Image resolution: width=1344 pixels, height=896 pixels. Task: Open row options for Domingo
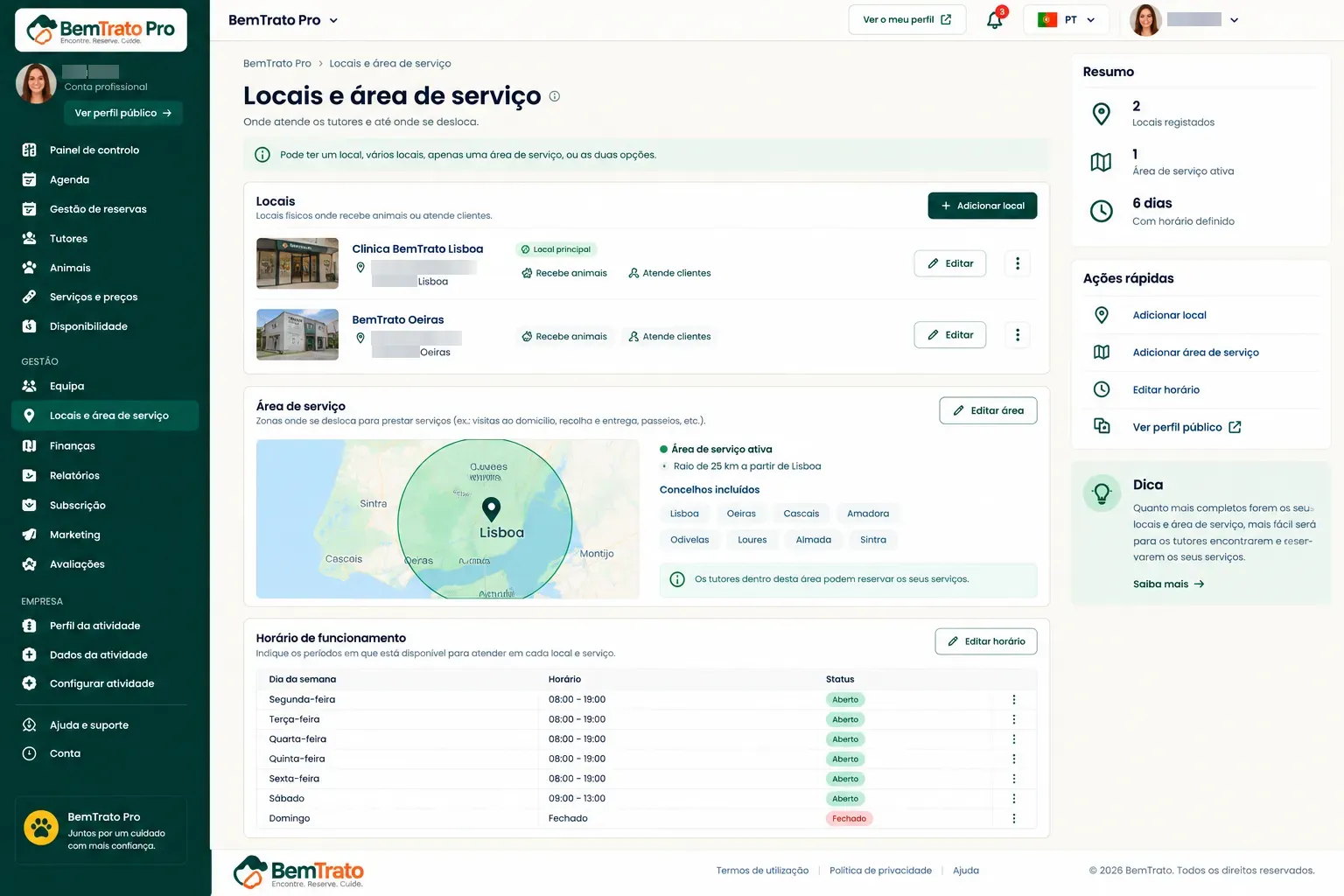[x=1014, y=819]
